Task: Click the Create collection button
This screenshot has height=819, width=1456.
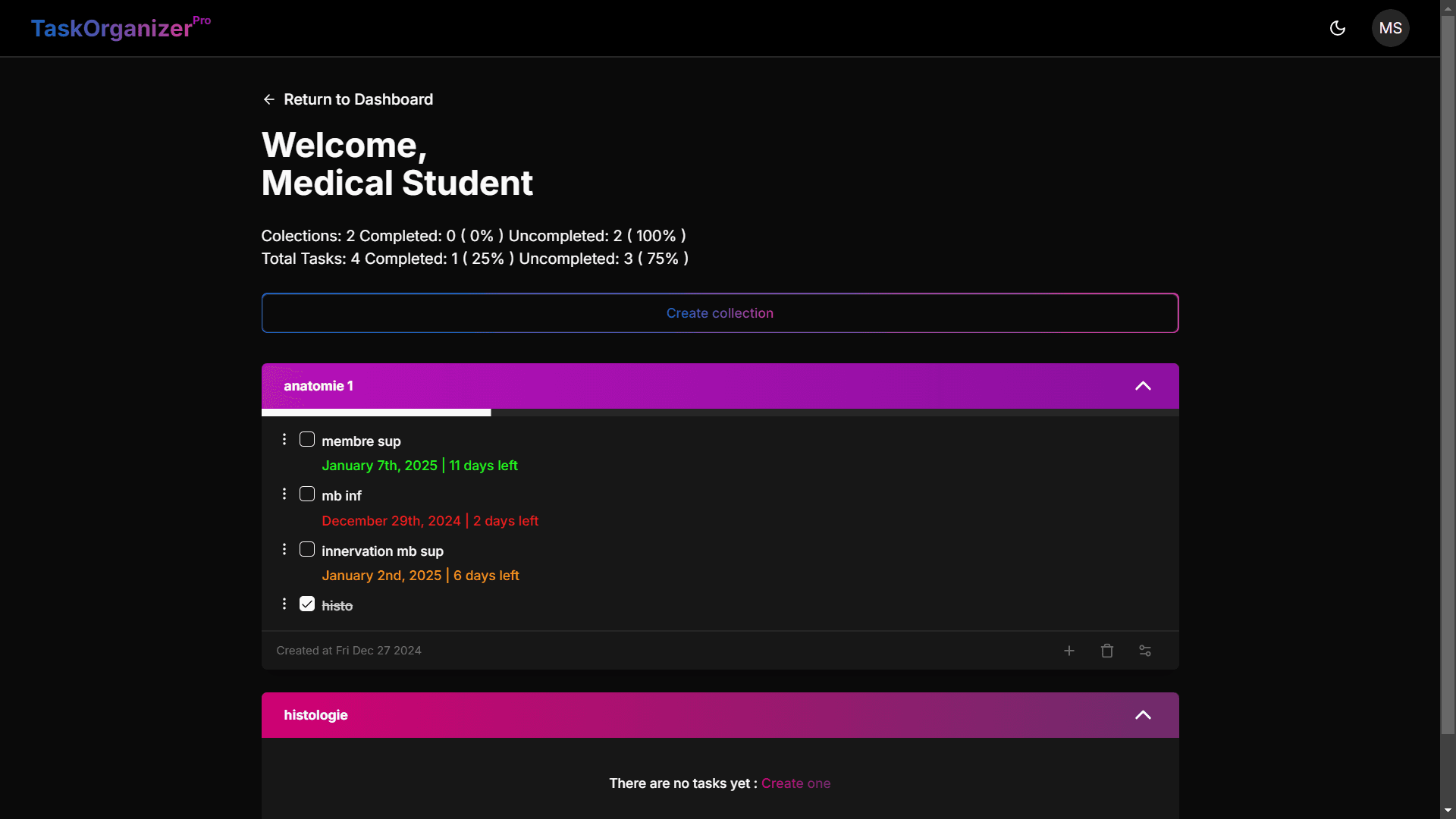Action: click(720, 313)
